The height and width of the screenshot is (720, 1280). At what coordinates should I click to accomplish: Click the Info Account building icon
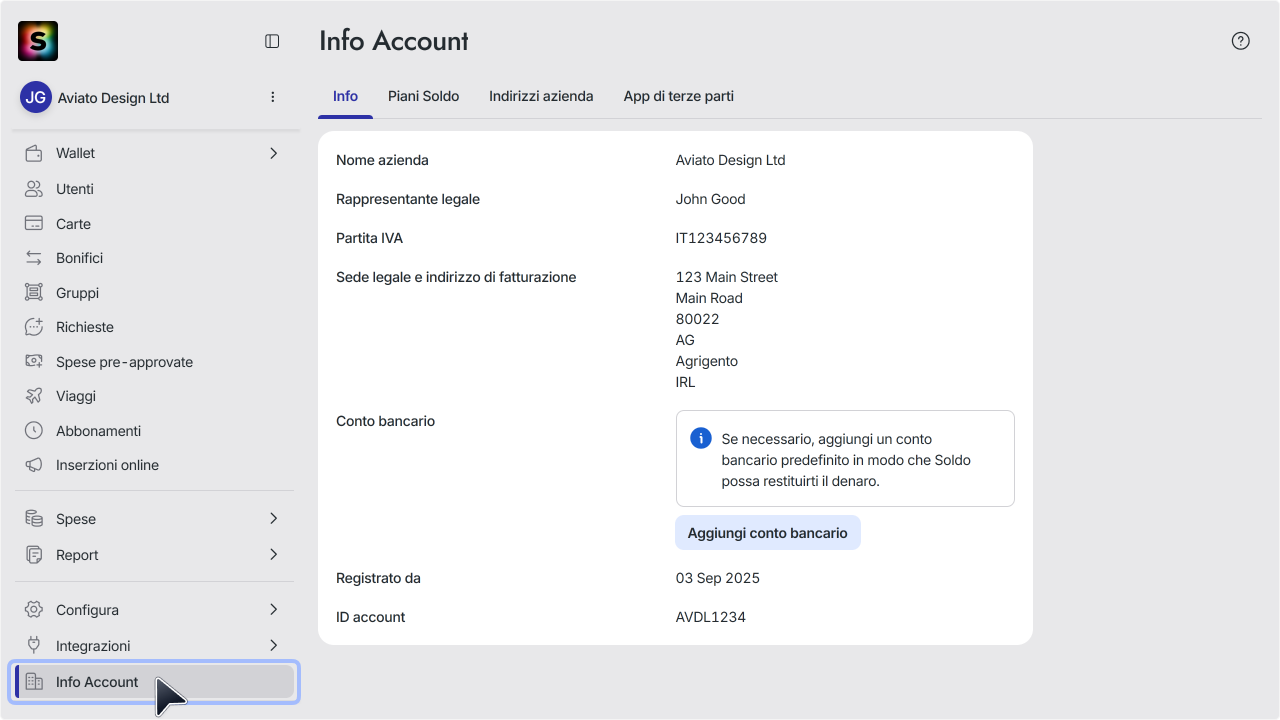(x=34, y=682)
